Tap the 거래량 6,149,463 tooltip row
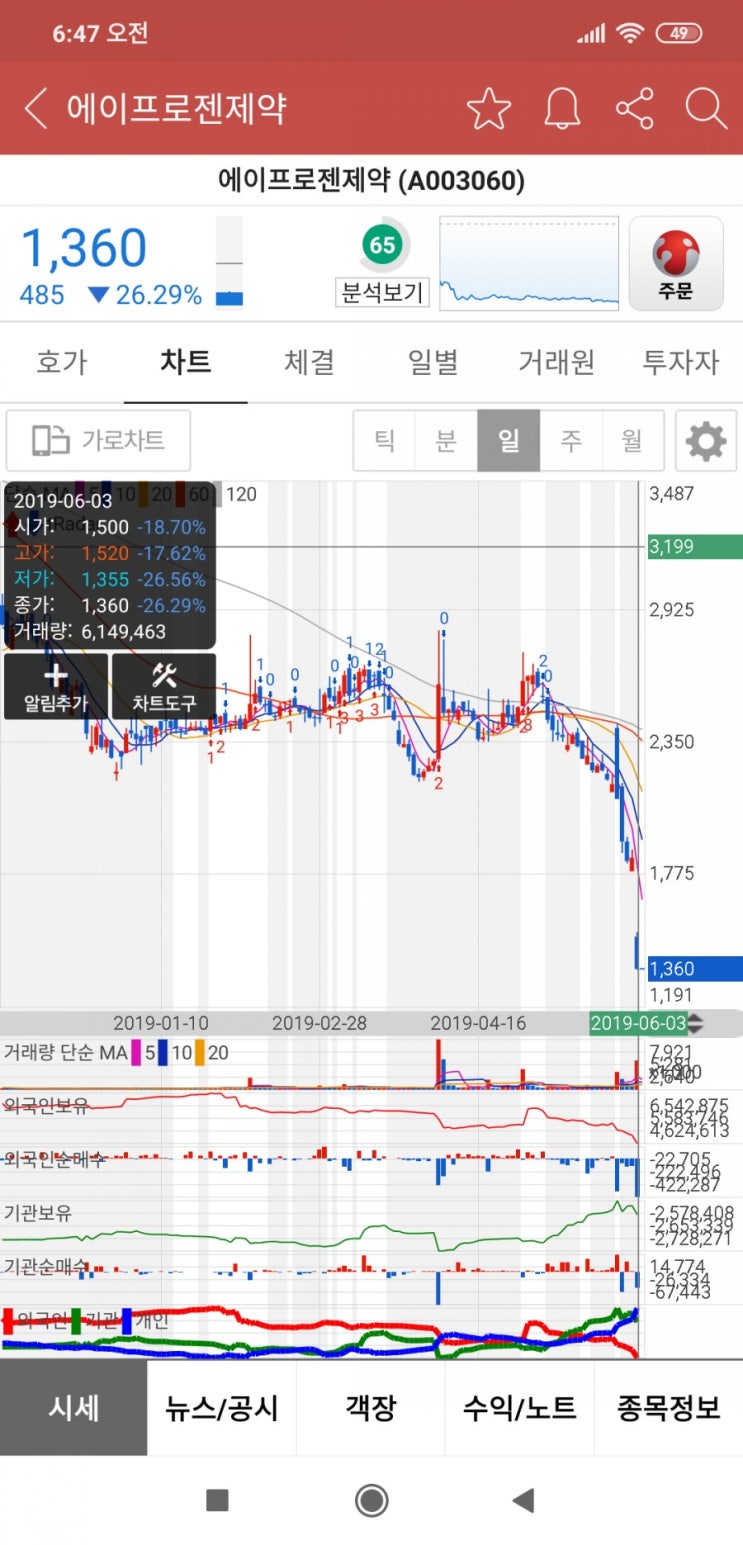Screen dimensions: 743x1545 (x=89, y=631)
